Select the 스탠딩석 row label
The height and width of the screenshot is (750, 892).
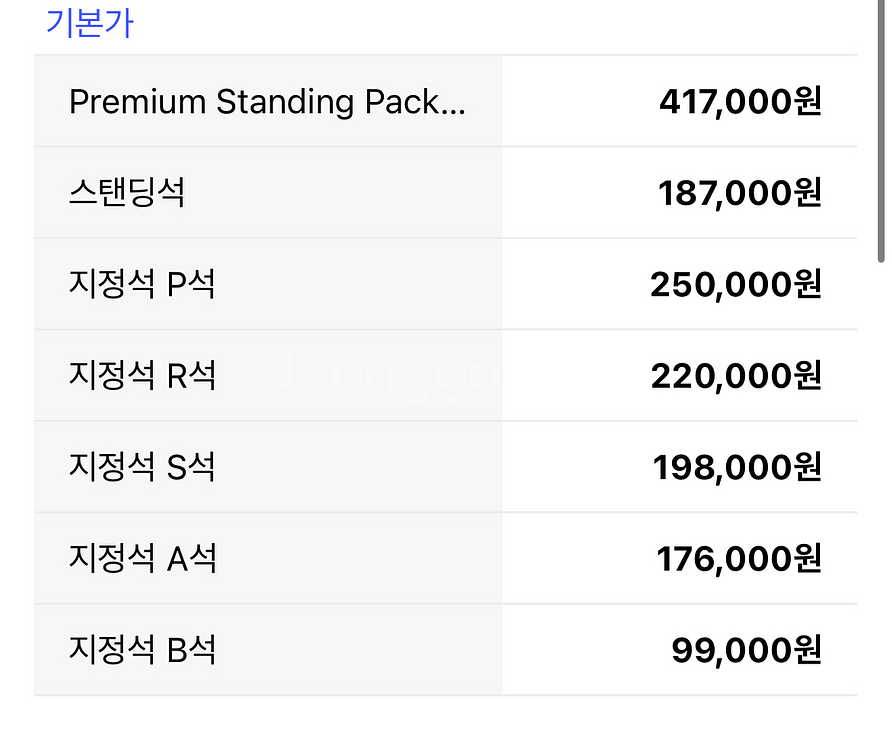point(126,192)
